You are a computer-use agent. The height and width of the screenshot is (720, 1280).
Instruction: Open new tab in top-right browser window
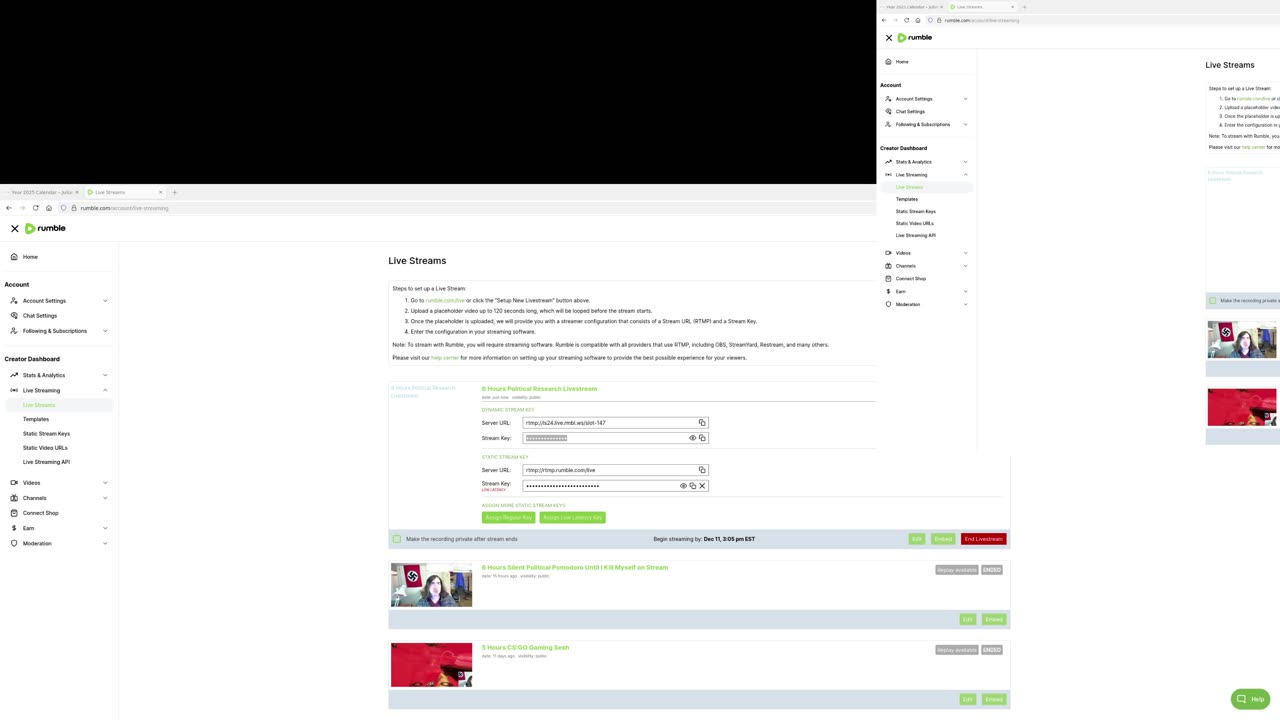pyautogui.click(x=1024, y=7)
